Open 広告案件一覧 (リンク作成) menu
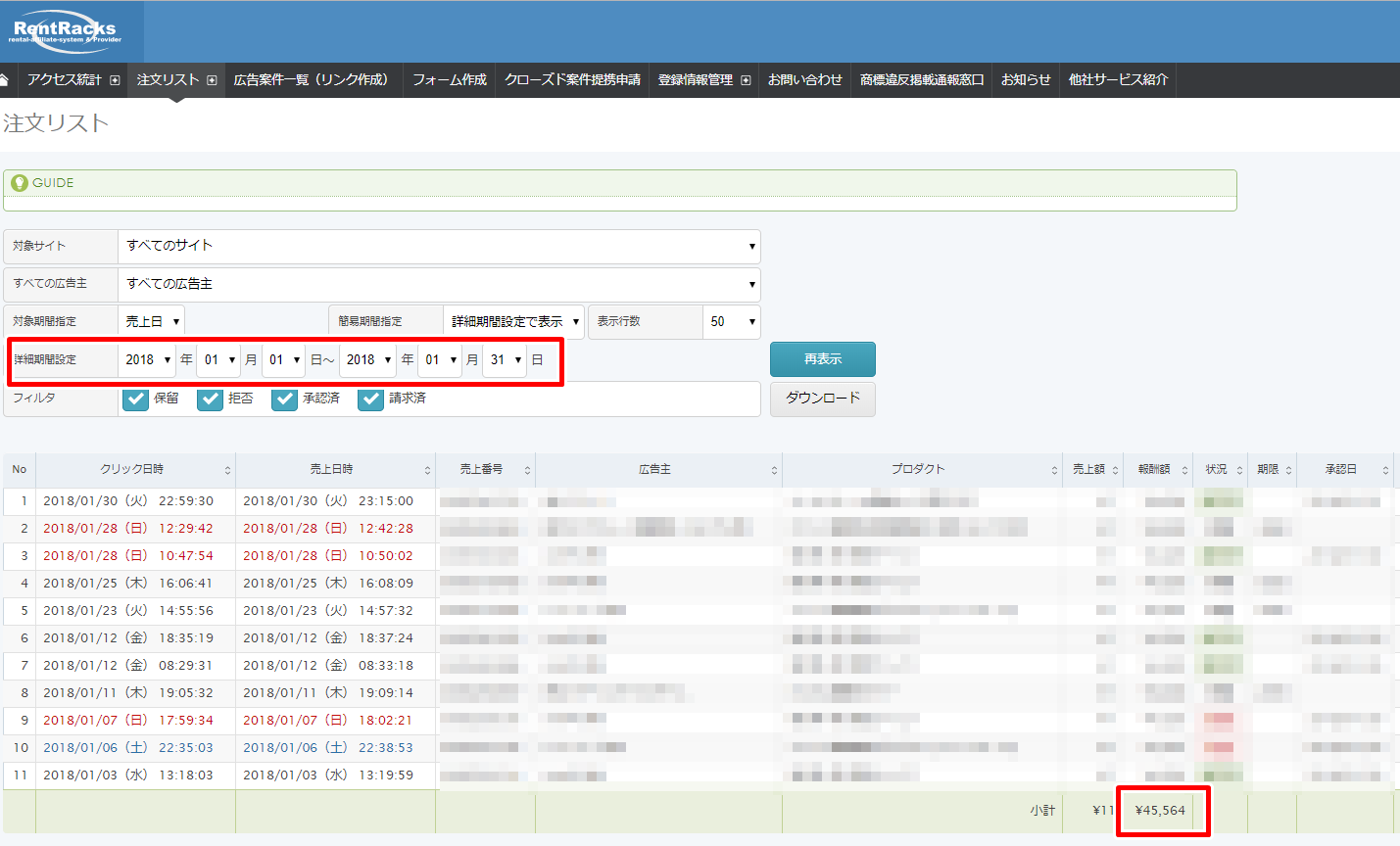1400x846 pixels. tap(311, 80)
